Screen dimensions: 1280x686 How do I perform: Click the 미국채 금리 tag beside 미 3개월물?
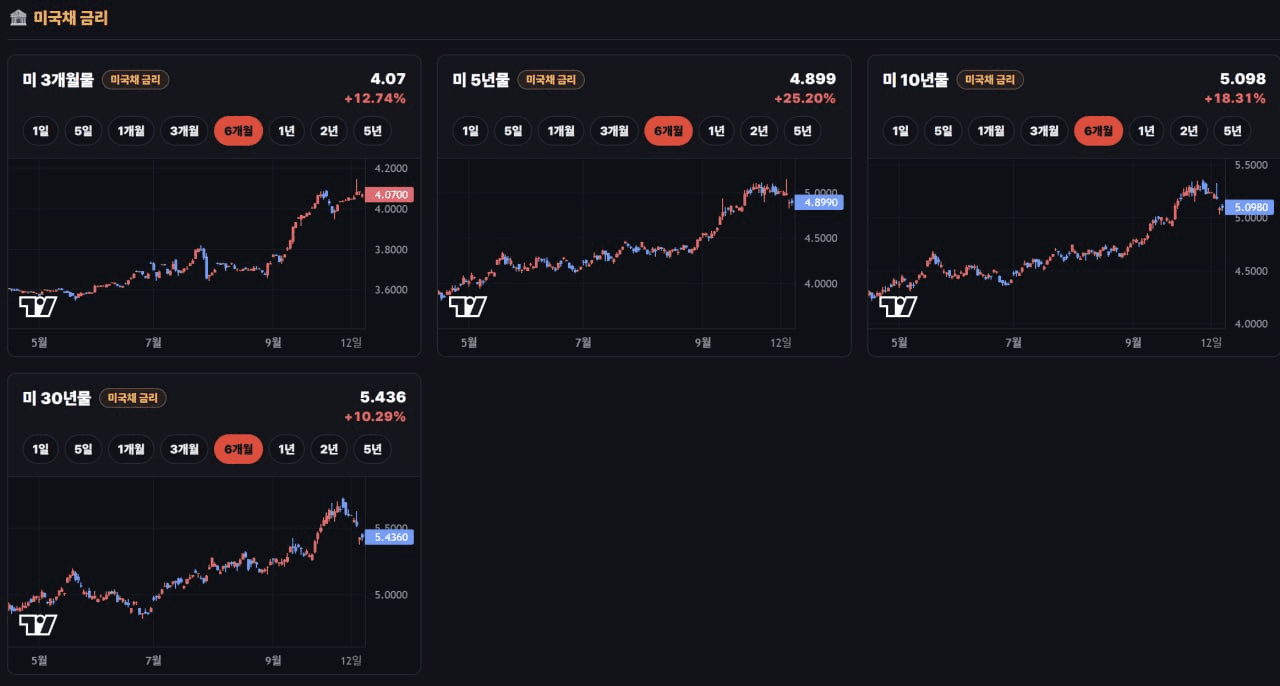click(x=136, y=80)
